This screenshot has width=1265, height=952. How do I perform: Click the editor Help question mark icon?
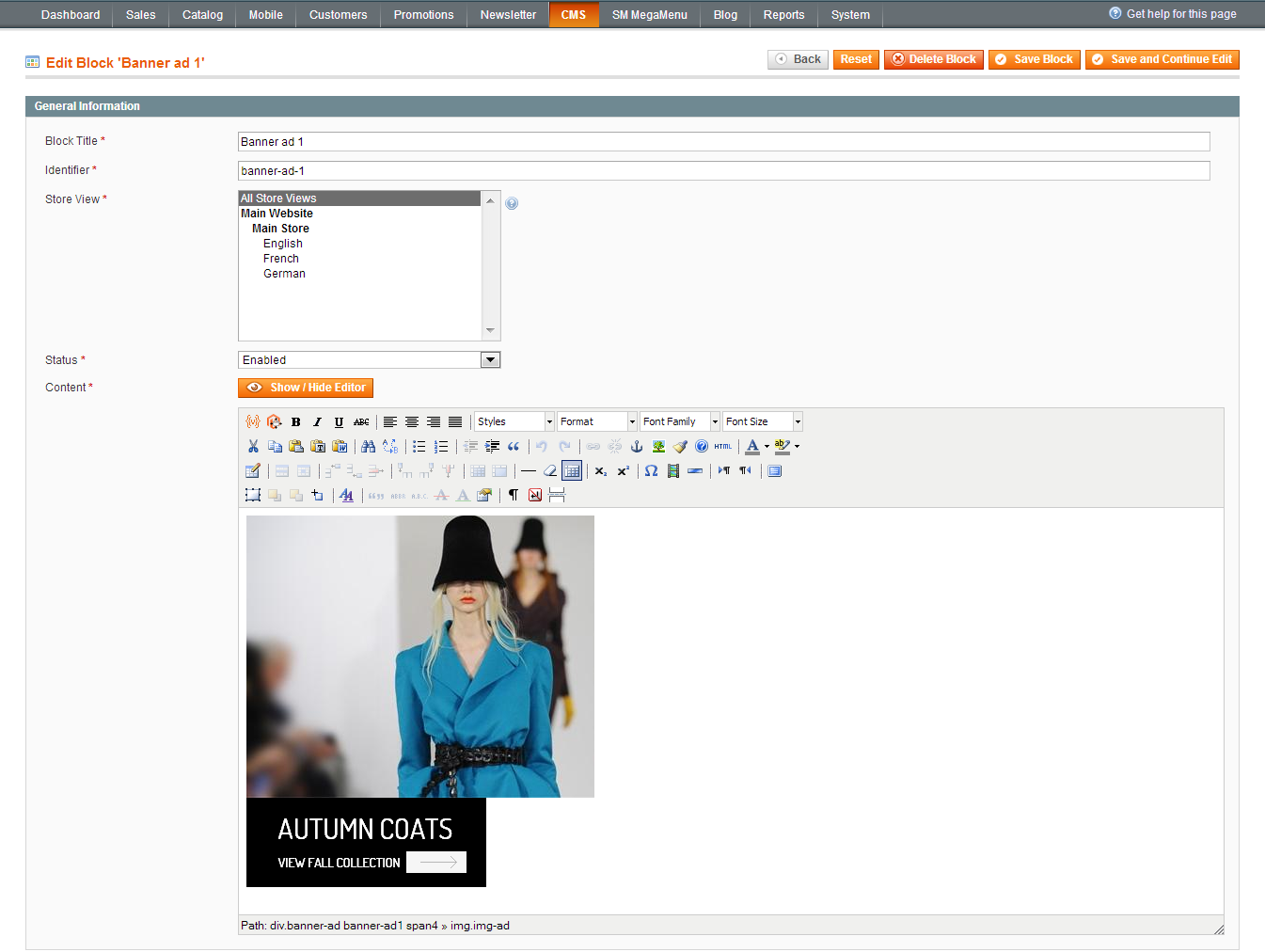click(702, 446)
